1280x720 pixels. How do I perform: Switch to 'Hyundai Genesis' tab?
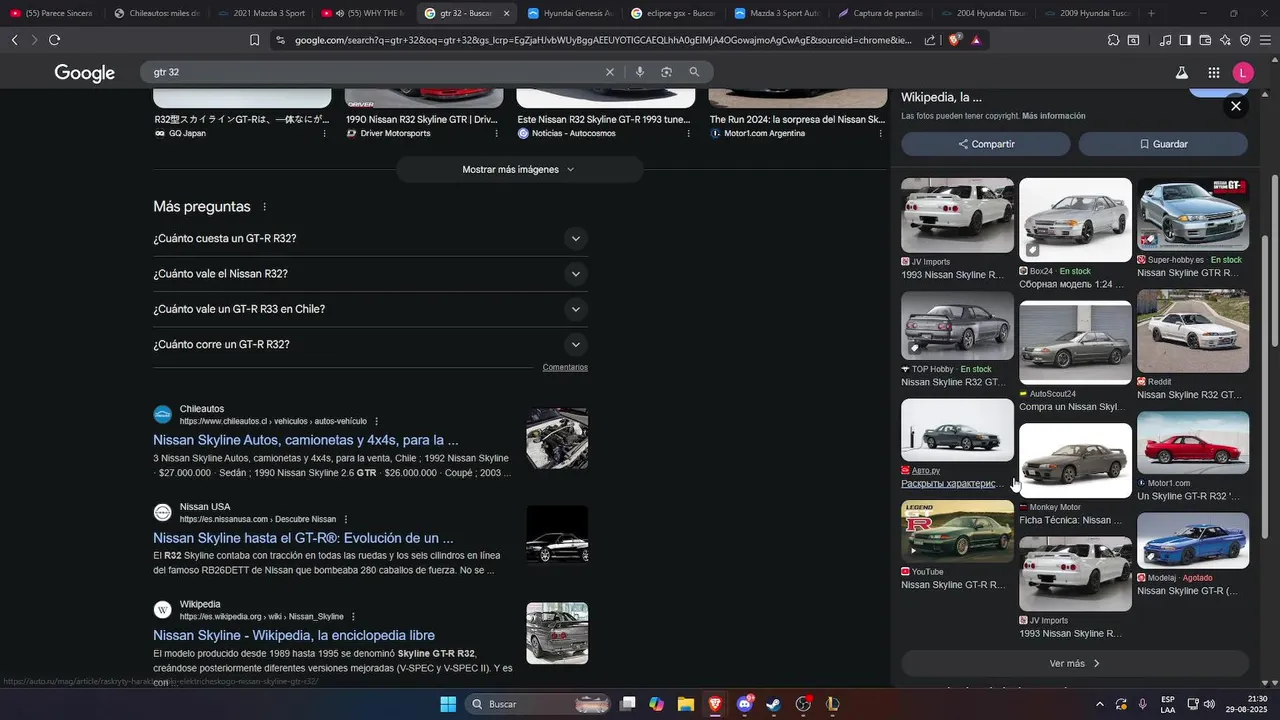(x=568, y=13)
